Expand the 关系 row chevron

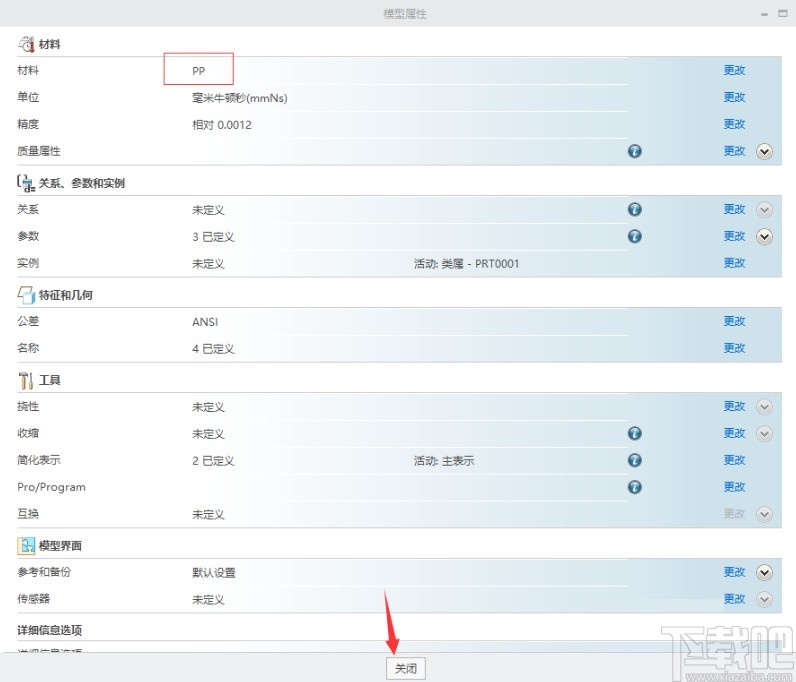[765, 210]
